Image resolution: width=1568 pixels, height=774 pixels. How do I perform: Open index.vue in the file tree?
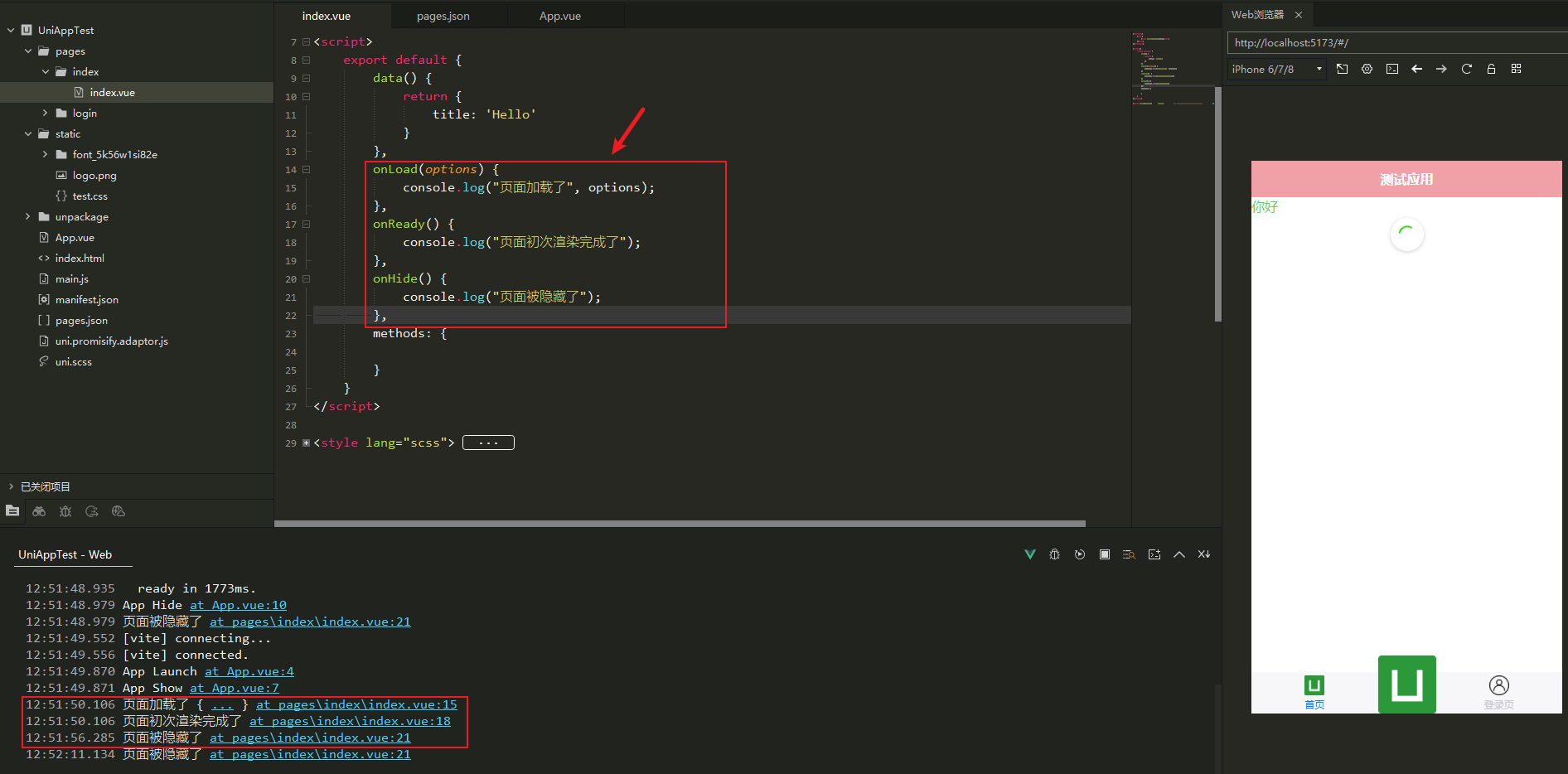112,92
